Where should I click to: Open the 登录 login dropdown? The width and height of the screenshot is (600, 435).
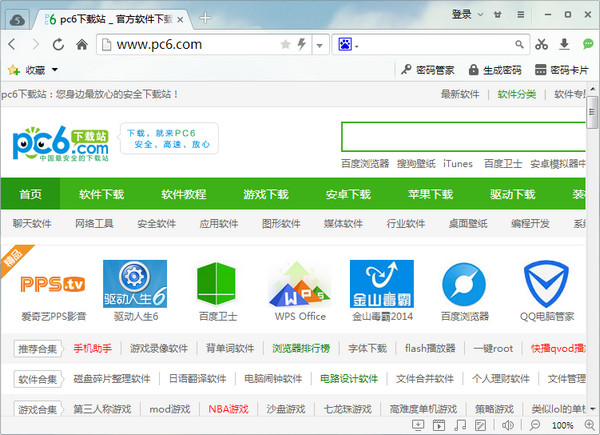point(466,14)
